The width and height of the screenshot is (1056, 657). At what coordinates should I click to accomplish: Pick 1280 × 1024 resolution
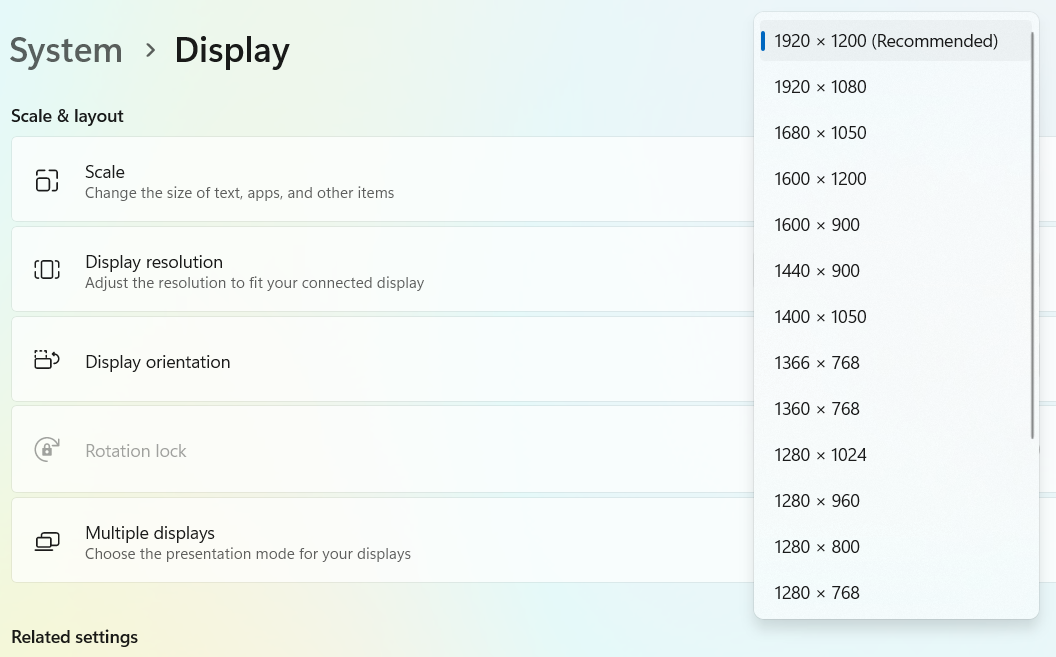point(896,455)
